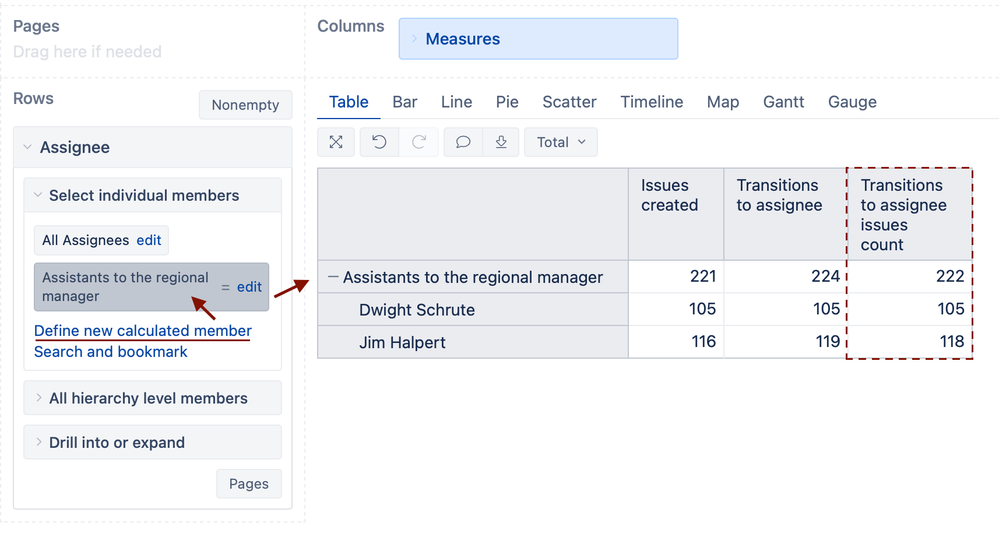Open the Total dropdown
999x539 pixels.
coord(560,142)
